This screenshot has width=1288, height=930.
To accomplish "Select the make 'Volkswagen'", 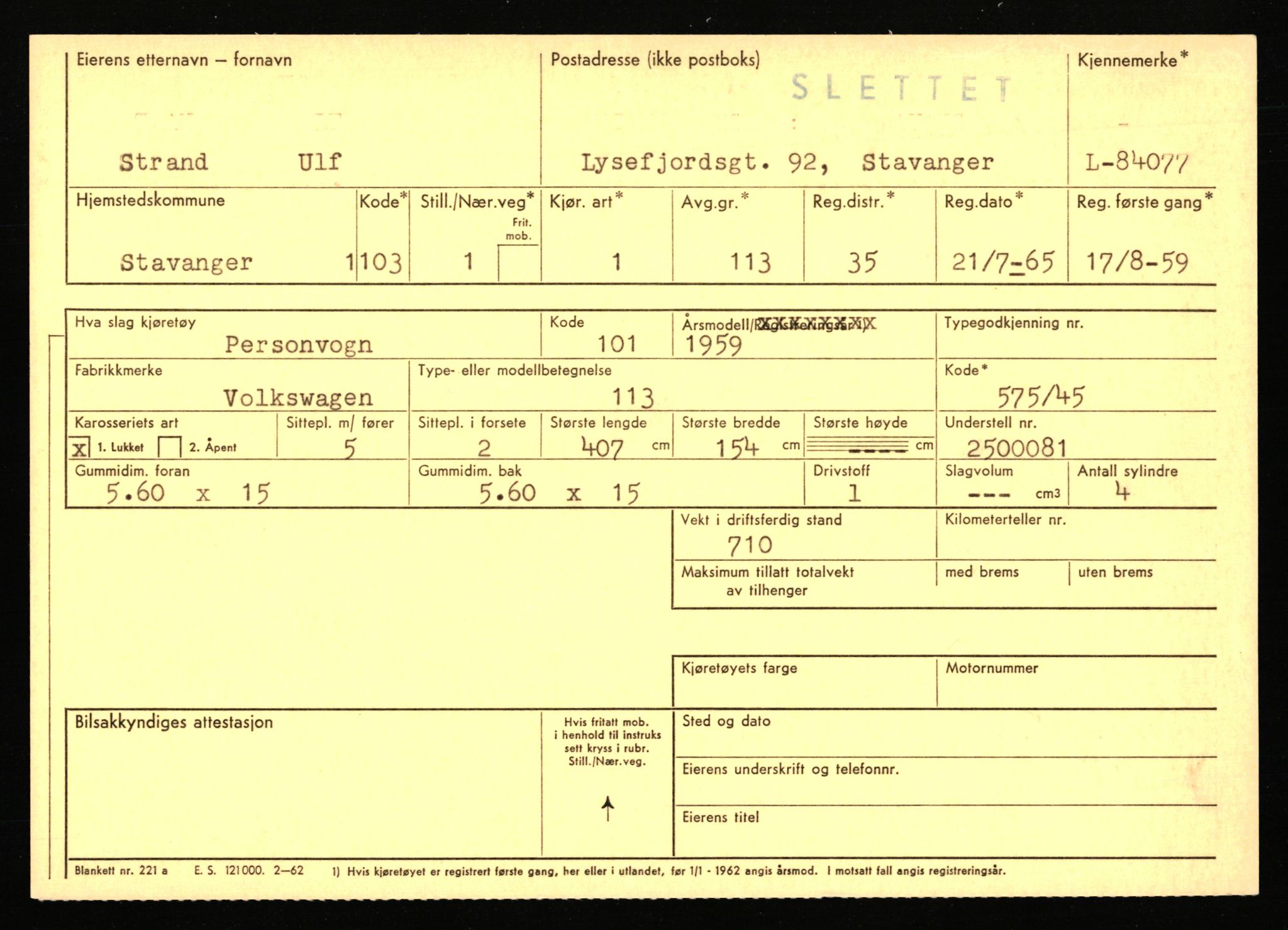I will click(x=298, y=398).
